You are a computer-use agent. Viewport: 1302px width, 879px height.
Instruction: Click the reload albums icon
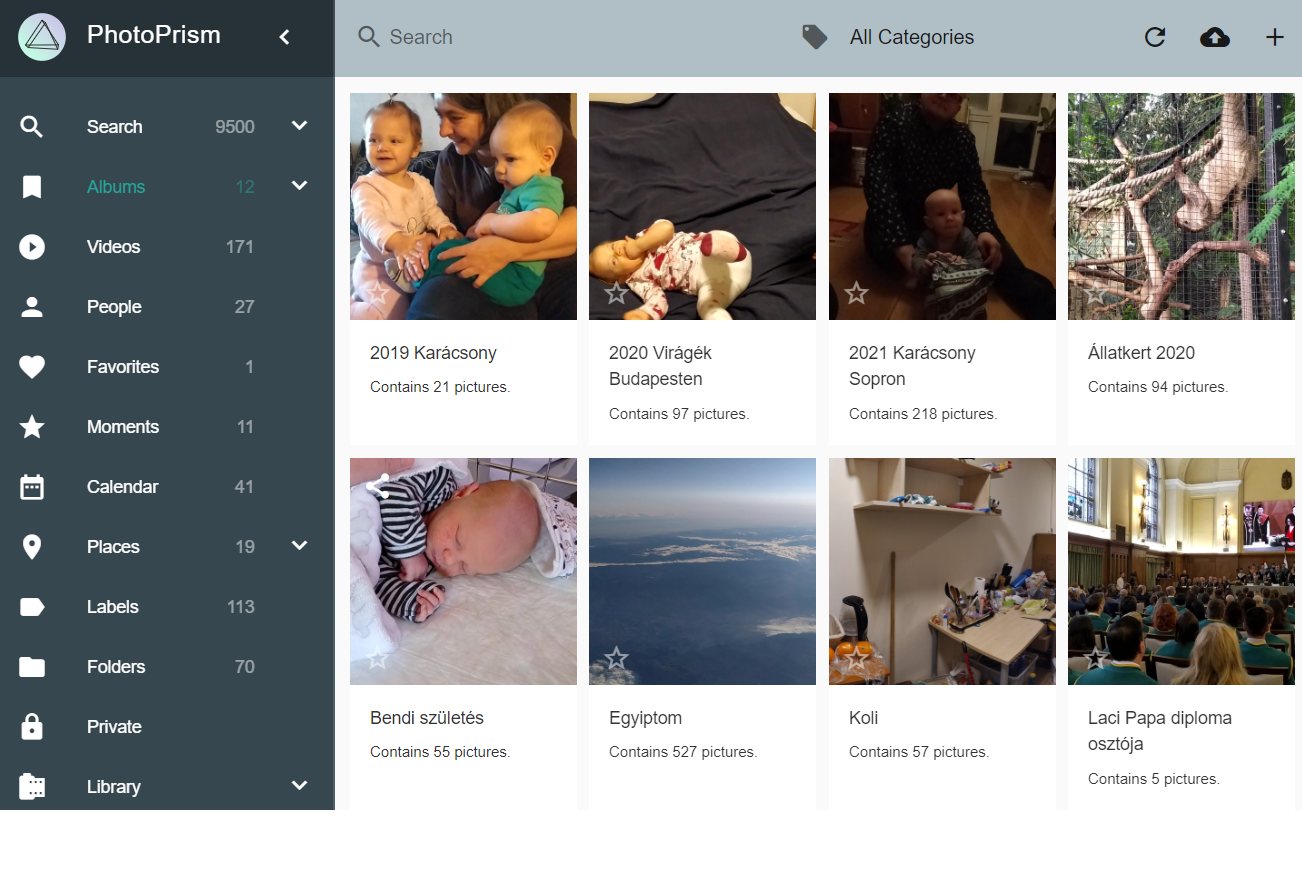[x=1155, y=37]
